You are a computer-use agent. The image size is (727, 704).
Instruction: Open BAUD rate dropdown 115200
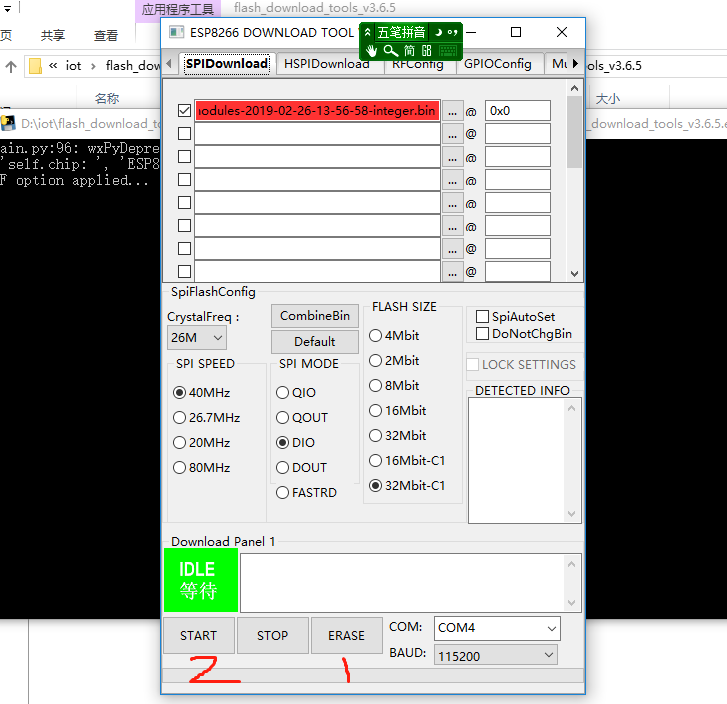[496, 655]
